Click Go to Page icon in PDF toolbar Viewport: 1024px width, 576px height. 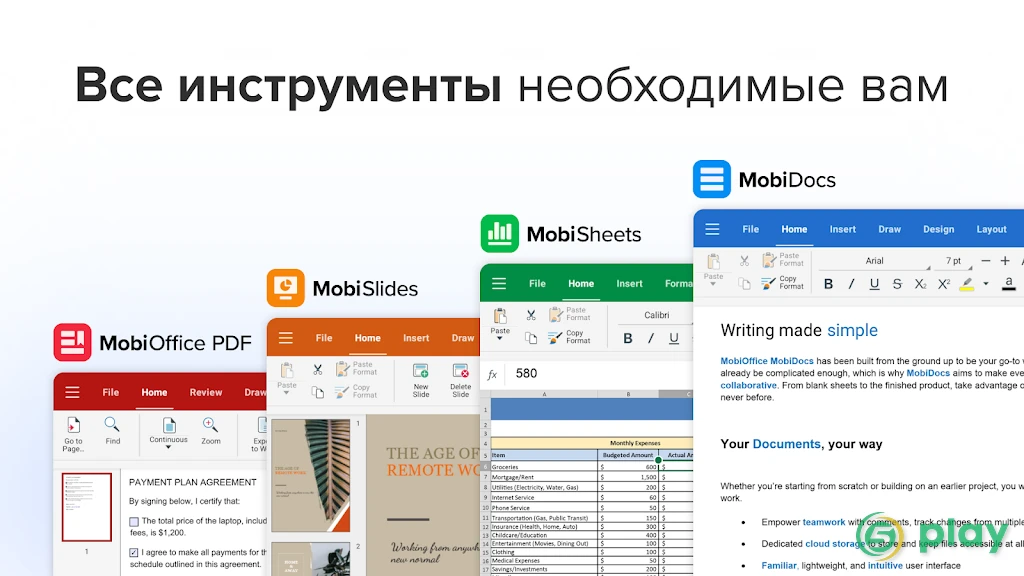coord(73,434)
